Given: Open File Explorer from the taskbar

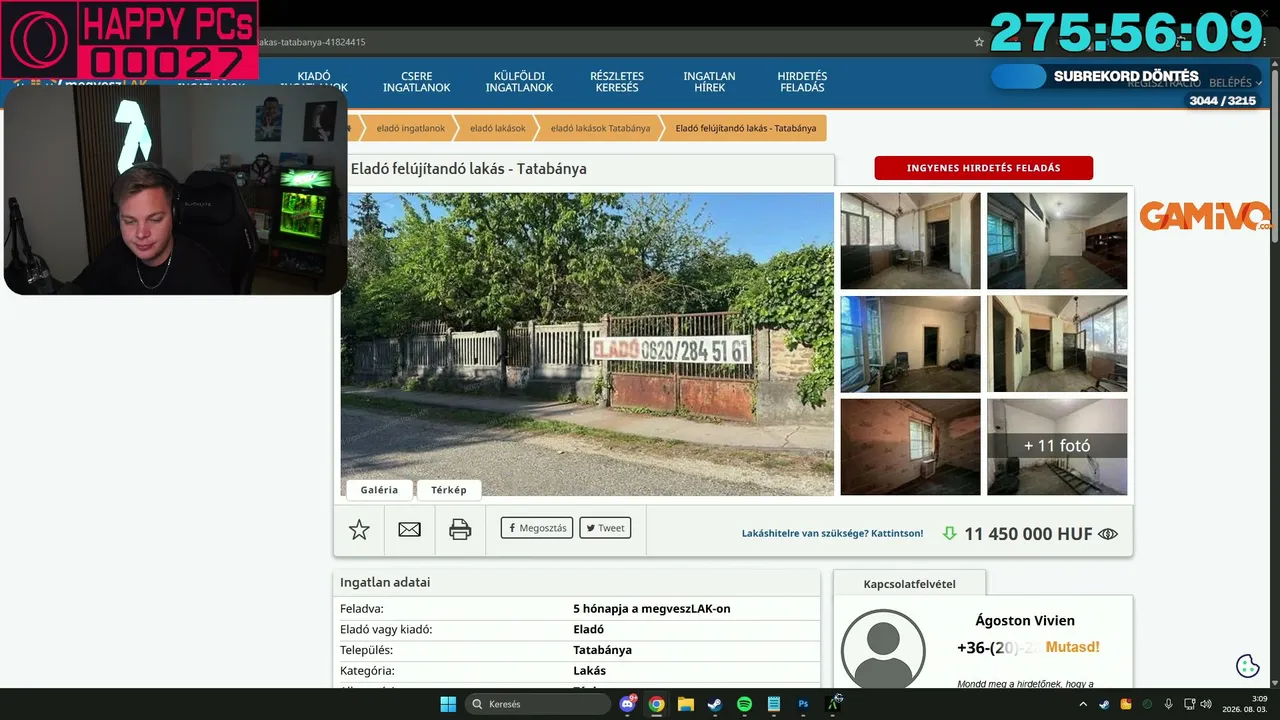Looking at the screenshot, I should (x=685, y=704).
